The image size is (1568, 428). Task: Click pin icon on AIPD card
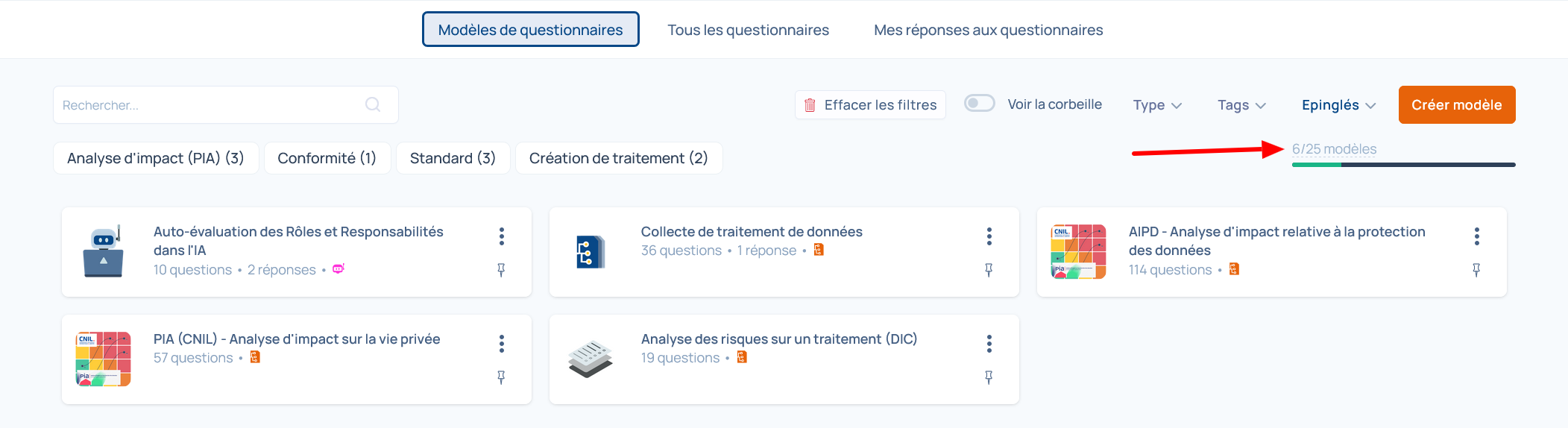(x=1476, y=270)
